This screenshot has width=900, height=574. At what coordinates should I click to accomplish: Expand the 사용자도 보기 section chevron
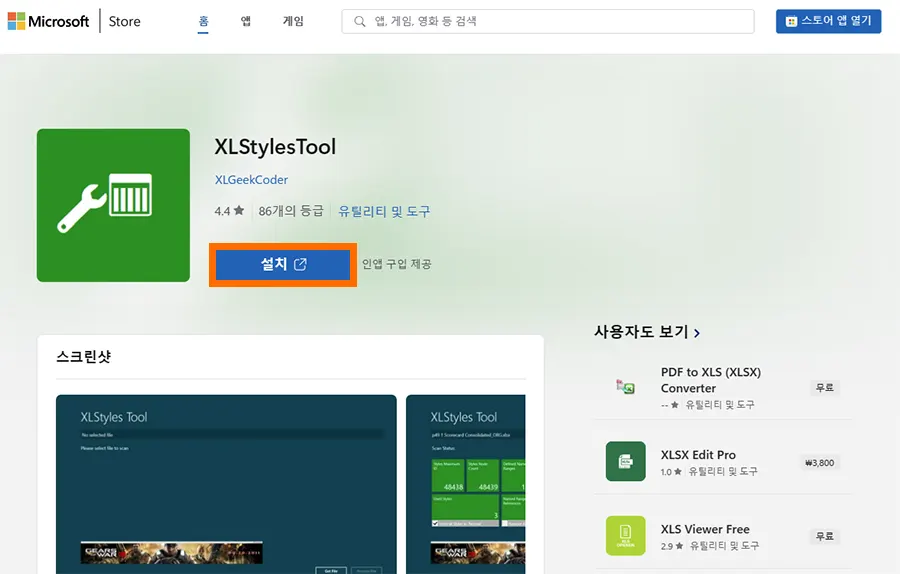point(697,333)
